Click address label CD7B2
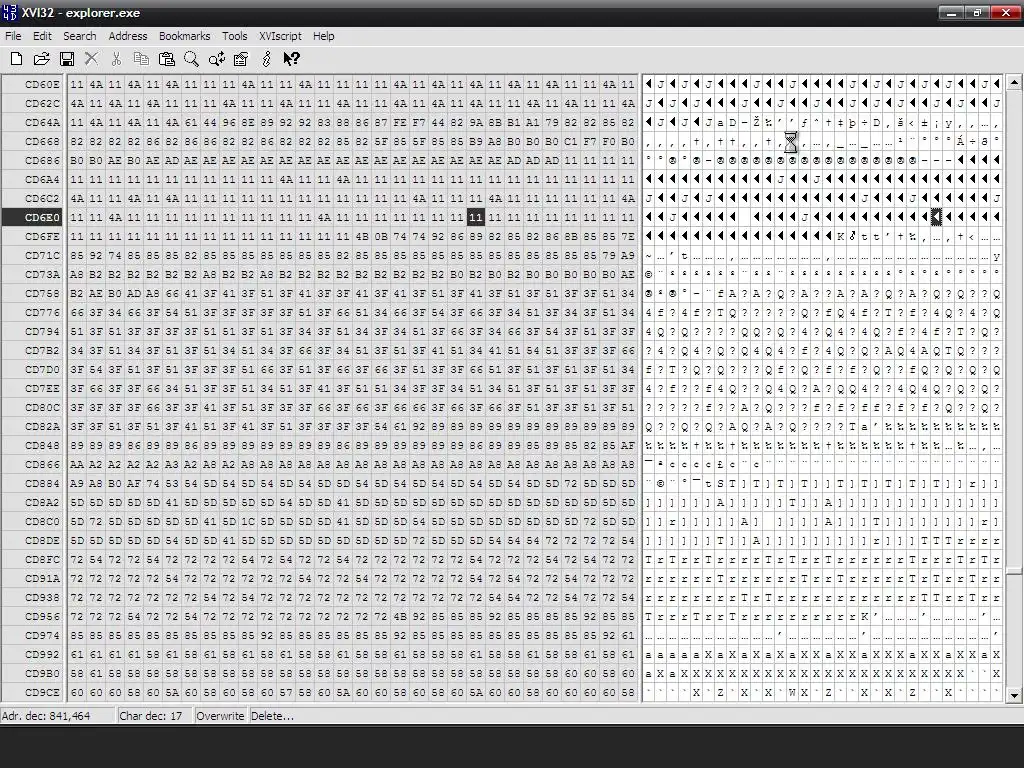The height and width of the screenshot is (768, 1024). pos(42,350)
